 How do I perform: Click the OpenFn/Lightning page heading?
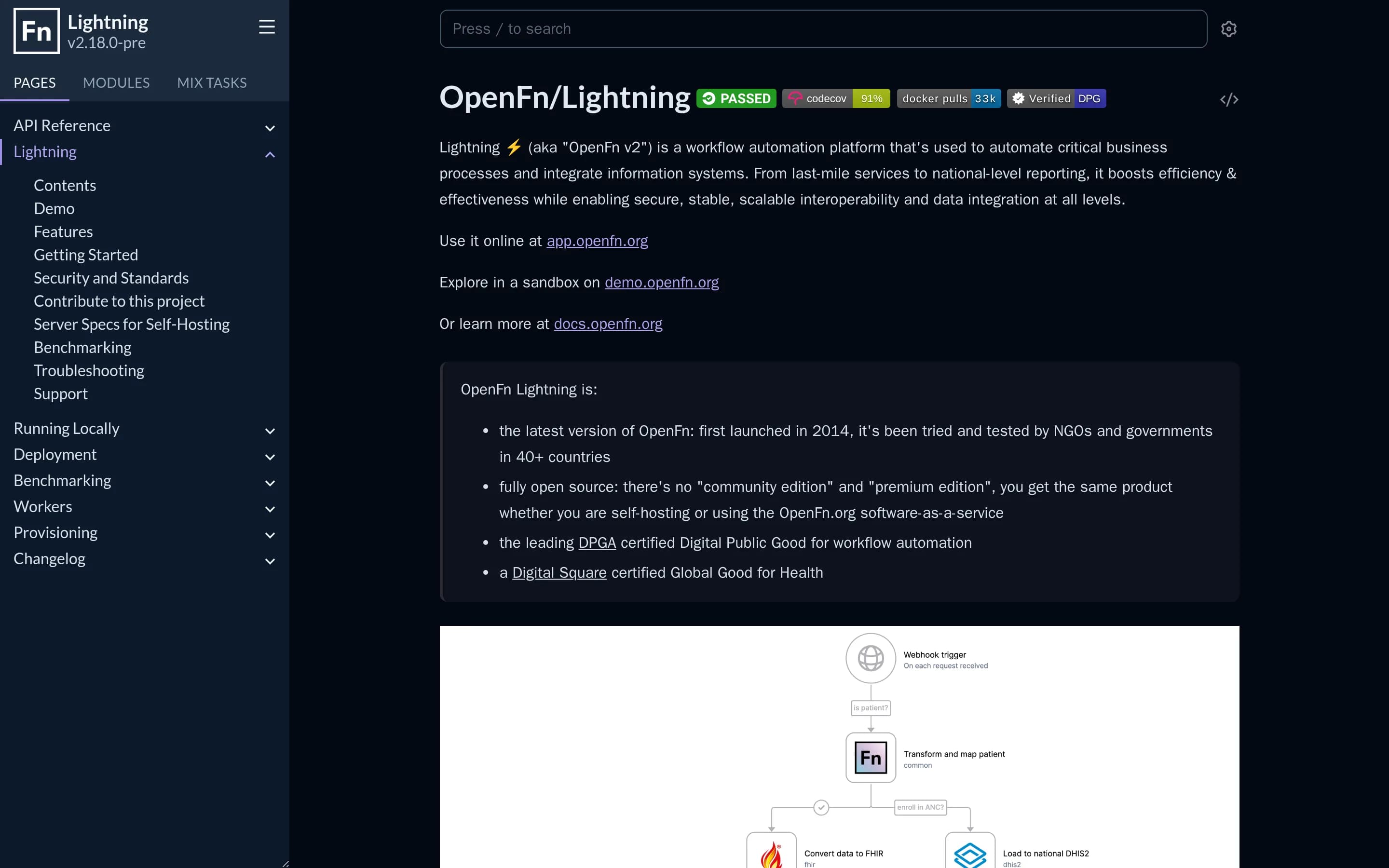pyautogui.click(x=565, y=97)
